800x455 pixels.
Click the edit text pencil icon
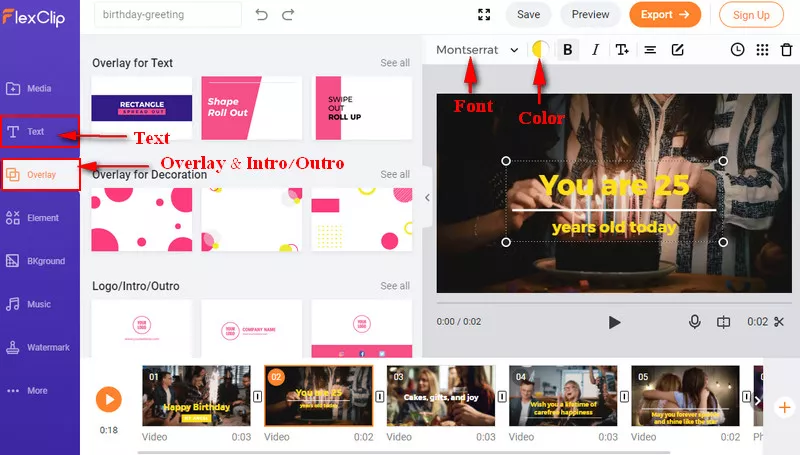[x=678, y=49]
